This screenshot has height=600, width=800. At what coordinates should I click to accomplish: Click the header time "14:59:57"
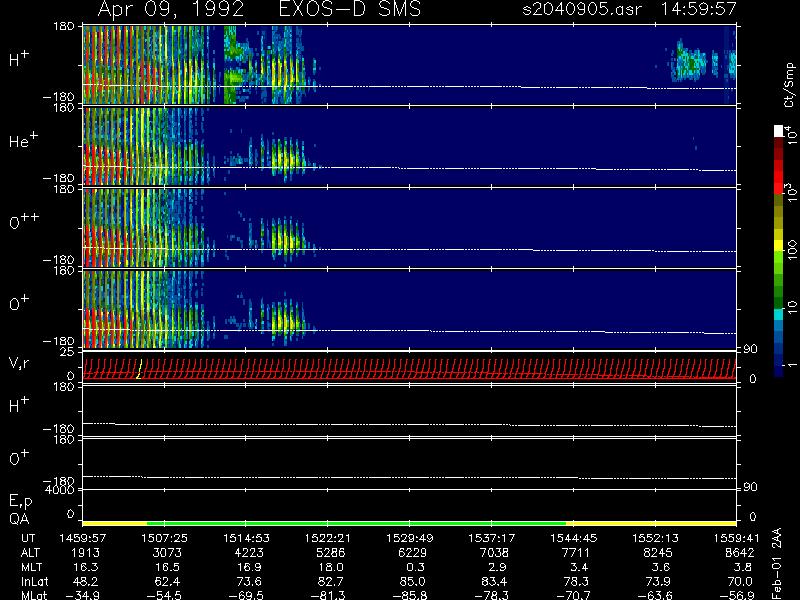pos(698,9)
